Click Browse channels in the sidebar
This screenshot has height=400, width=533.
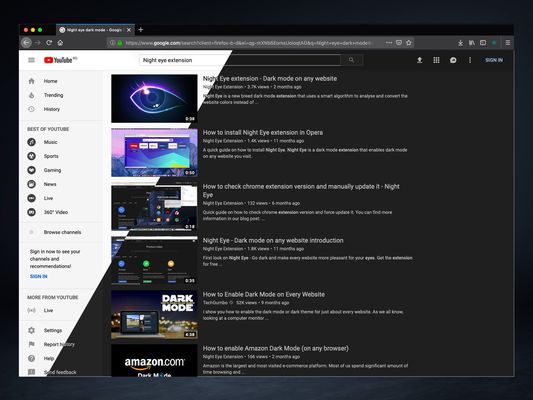pos(62,232)
